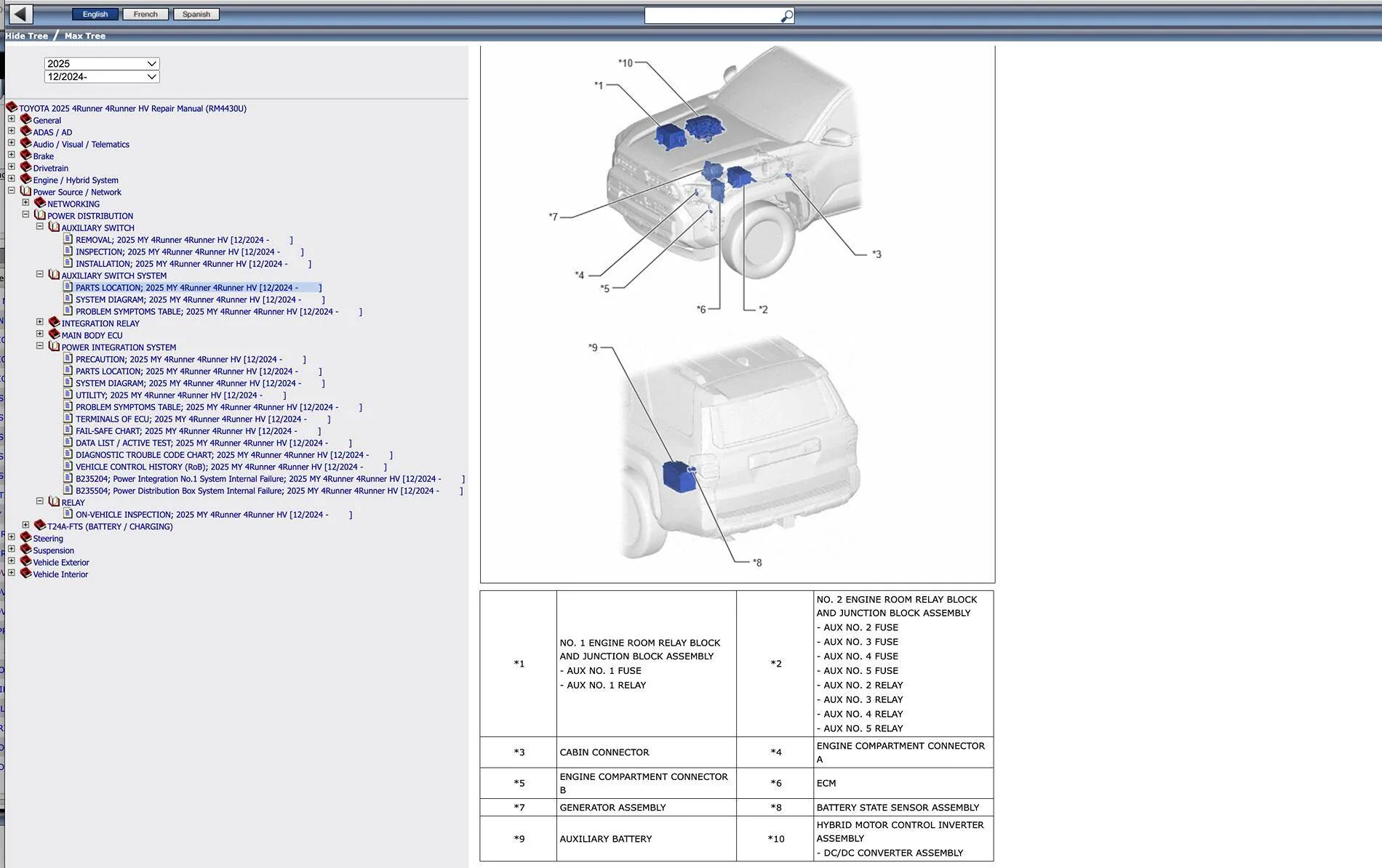This screenshot has width=1382, height=868.
Task: Open TERMINALS OF ECU page
Action: (x=203, y=419)
